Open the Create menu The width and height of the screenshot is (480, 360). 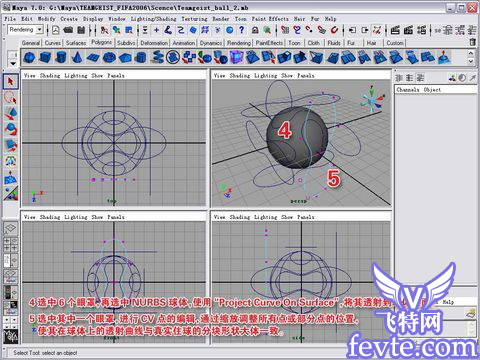point(69,19)
